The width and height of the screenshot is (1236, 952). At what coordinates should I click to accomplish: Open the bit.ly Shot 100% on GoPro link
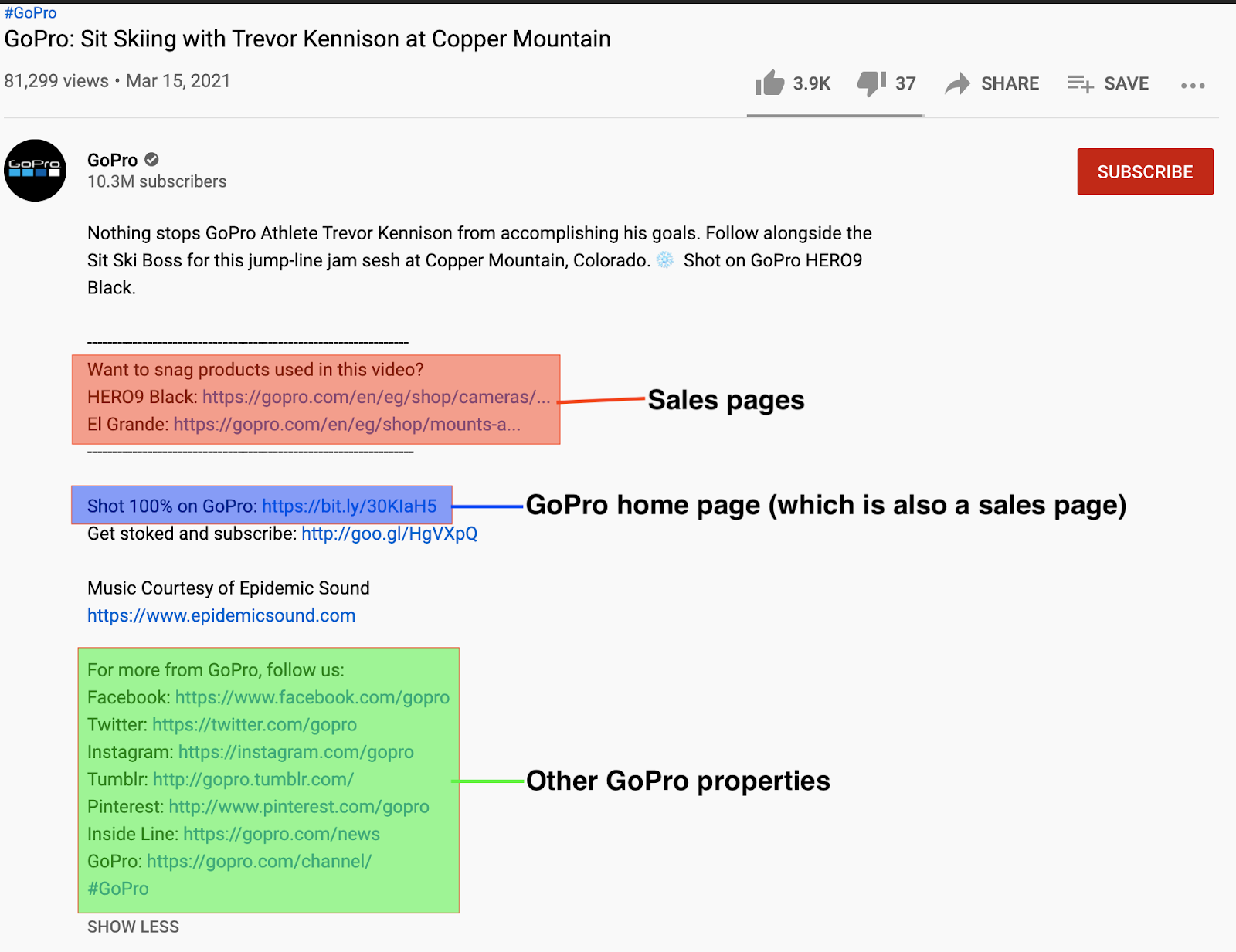[x=349, y=506]
